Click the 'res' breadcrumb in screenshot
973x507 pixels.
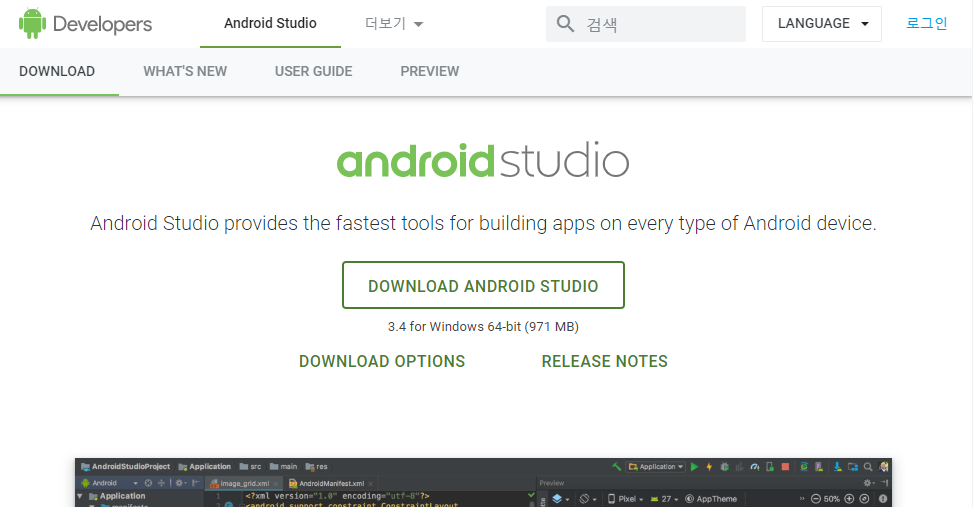[316, 467]
